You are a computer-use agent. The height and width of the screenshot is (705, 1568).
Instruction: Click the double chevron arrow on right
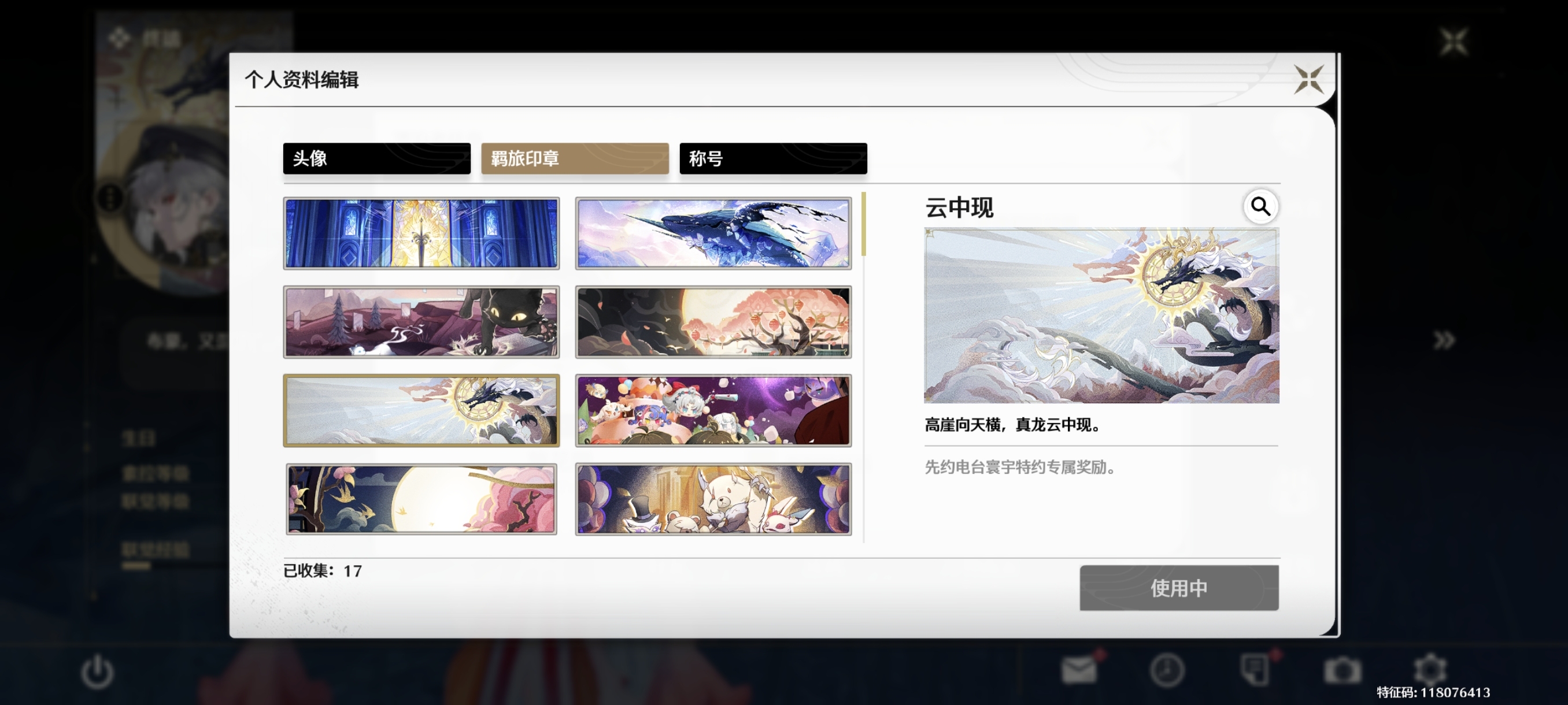1444,340
